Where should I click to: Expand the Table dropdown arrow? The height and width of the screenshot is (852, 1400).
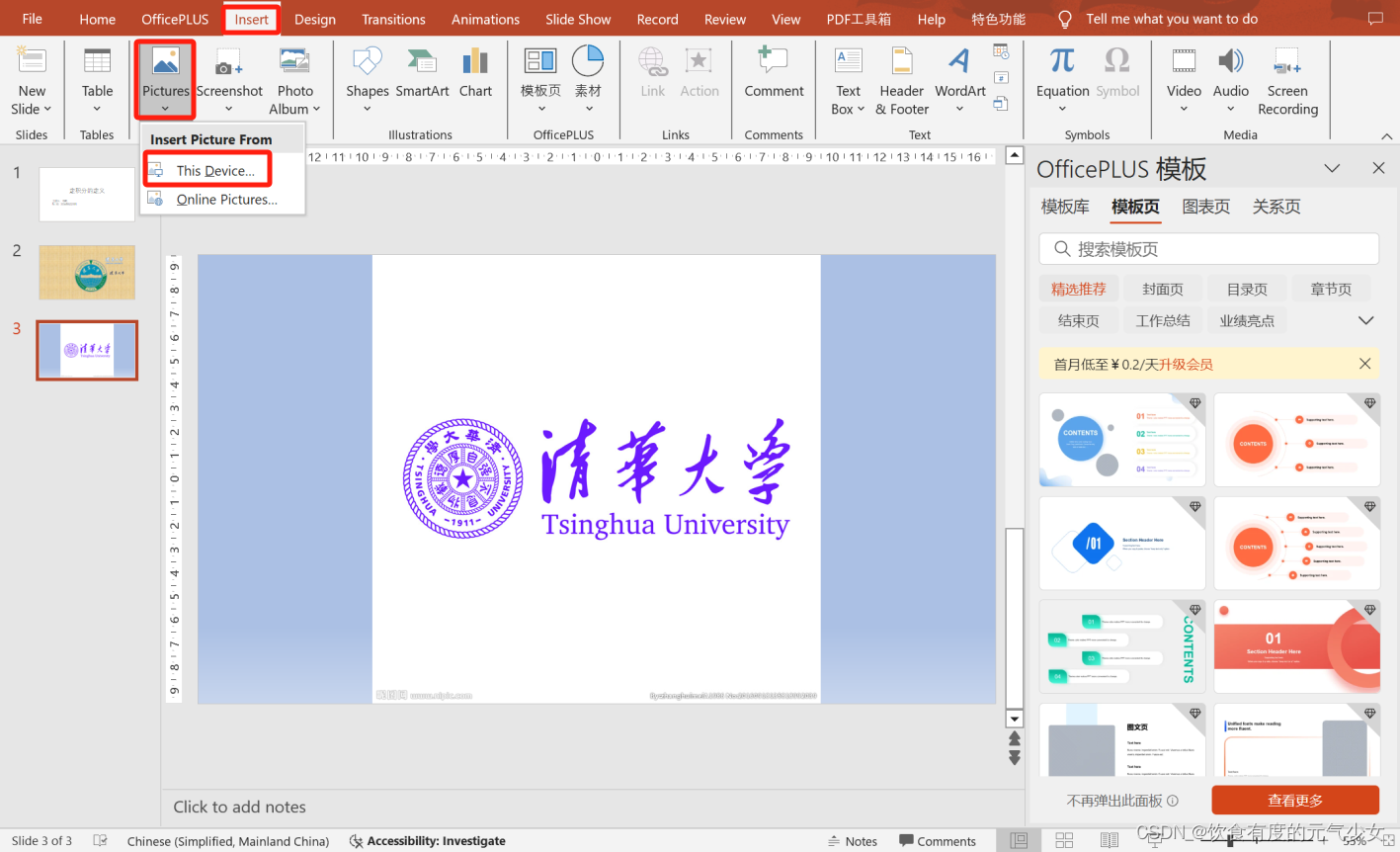[x=97, y=110]
